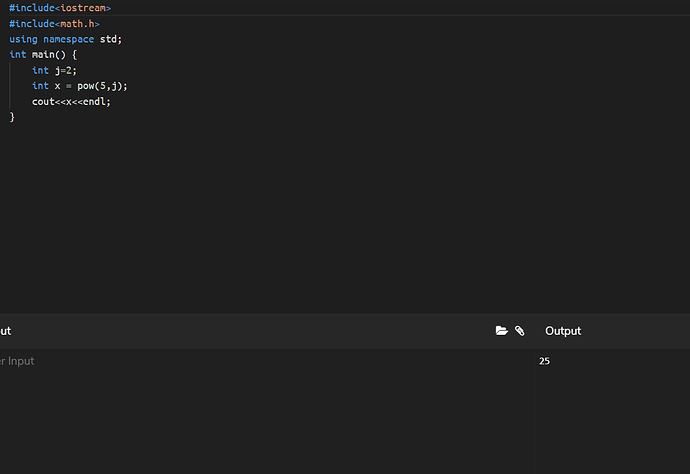
Task: Place cursor on the int j=2 line
Action: (x=54, y=70)
